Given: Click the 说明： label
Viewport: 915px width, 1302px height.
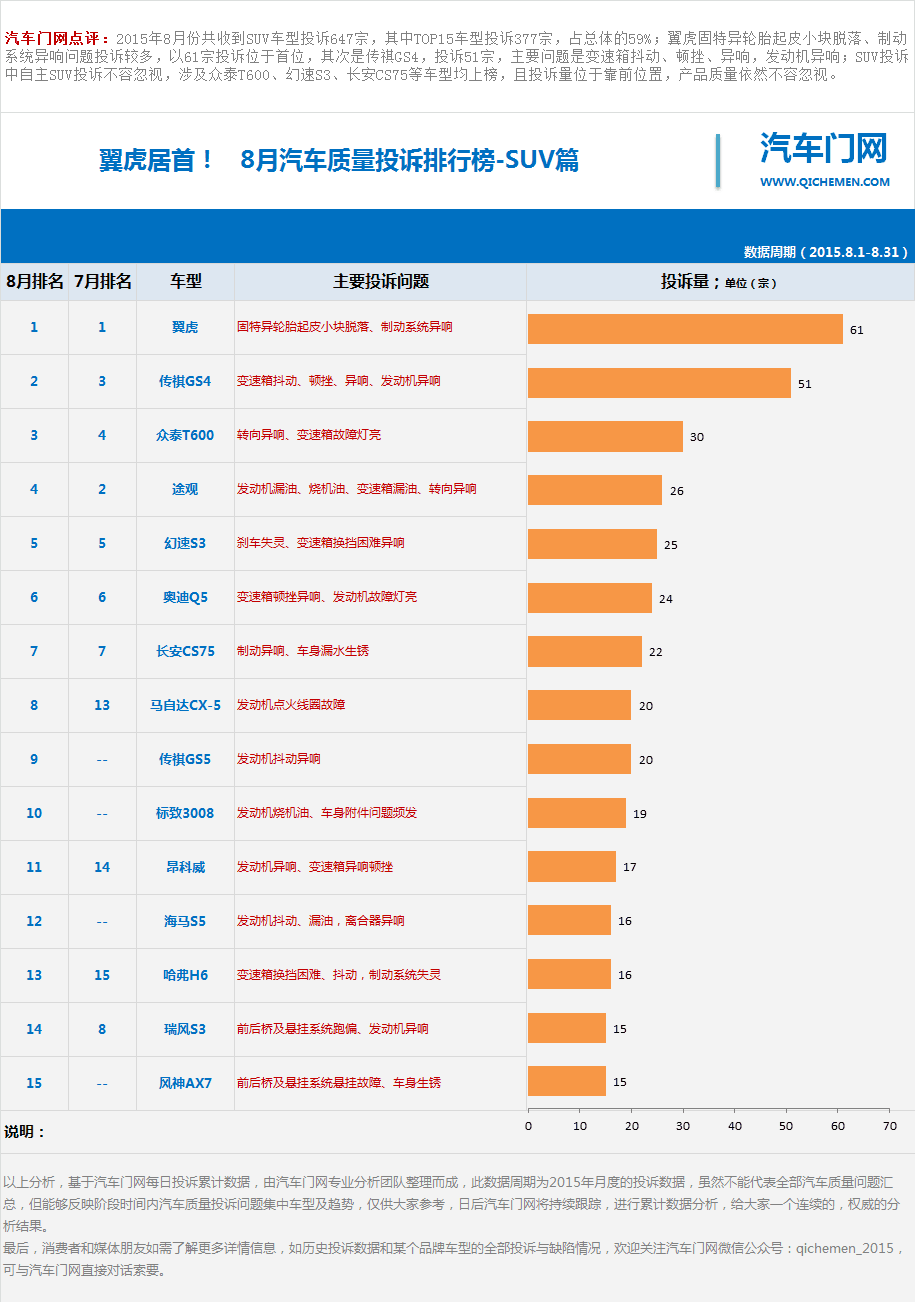Looking at the screenshot, I should tap(25, 1132).
